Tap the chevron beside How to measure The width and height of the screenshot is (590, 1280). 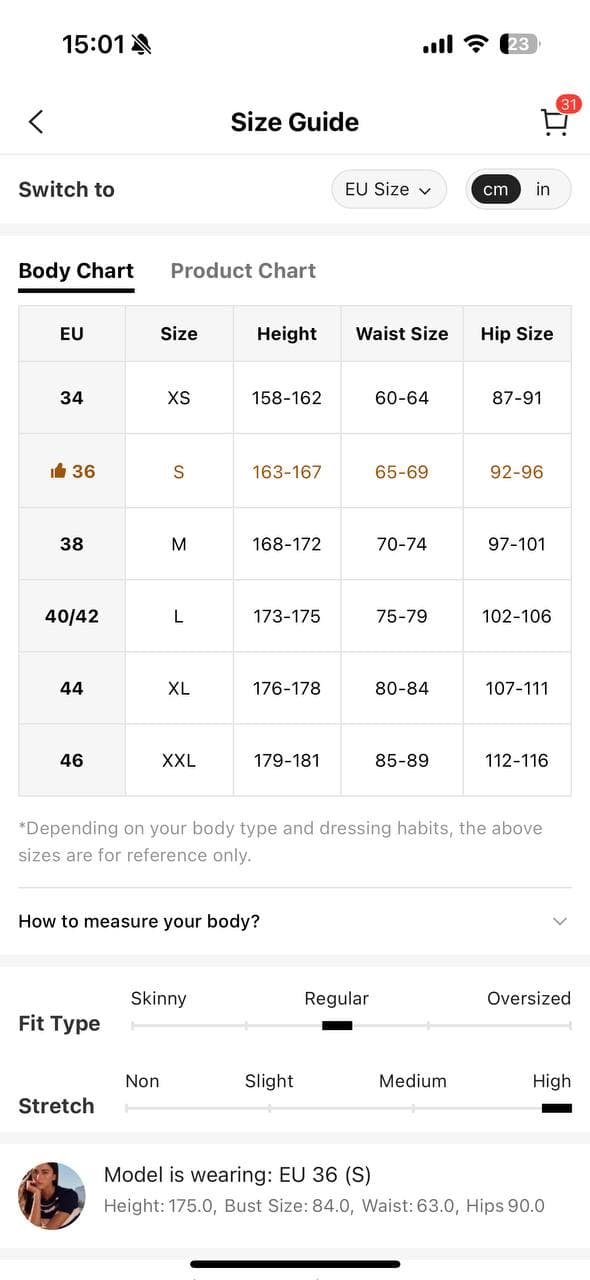click(560, 921)
